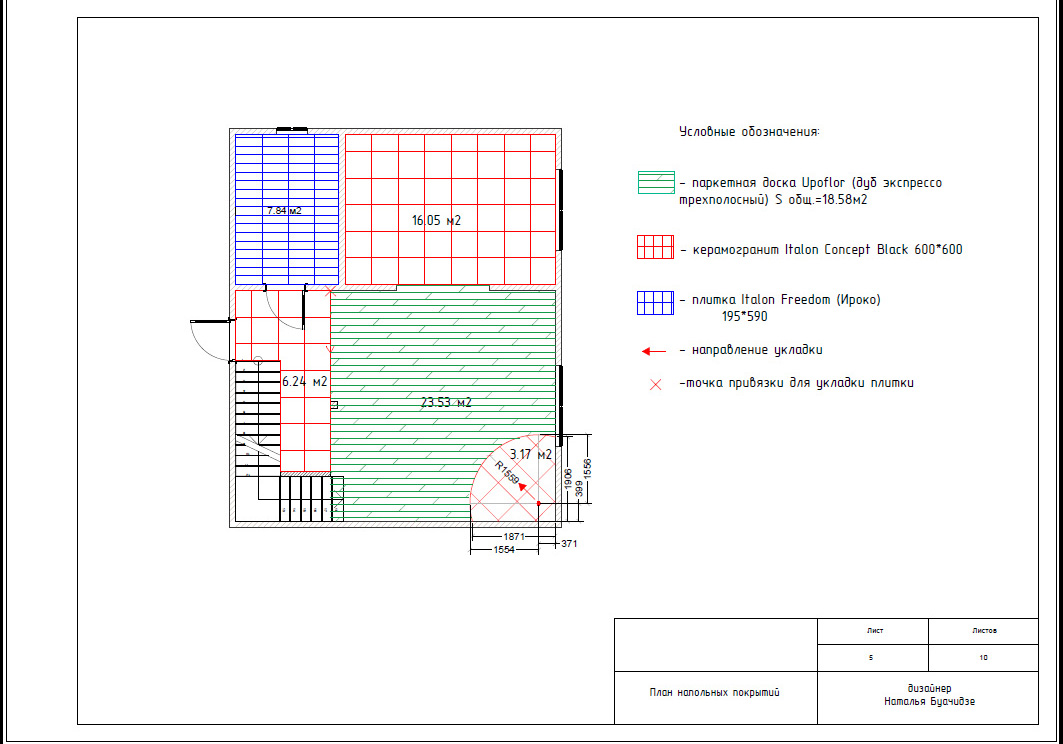
Task: Select the 7.84 м2 area label
Action: point(284,210)
